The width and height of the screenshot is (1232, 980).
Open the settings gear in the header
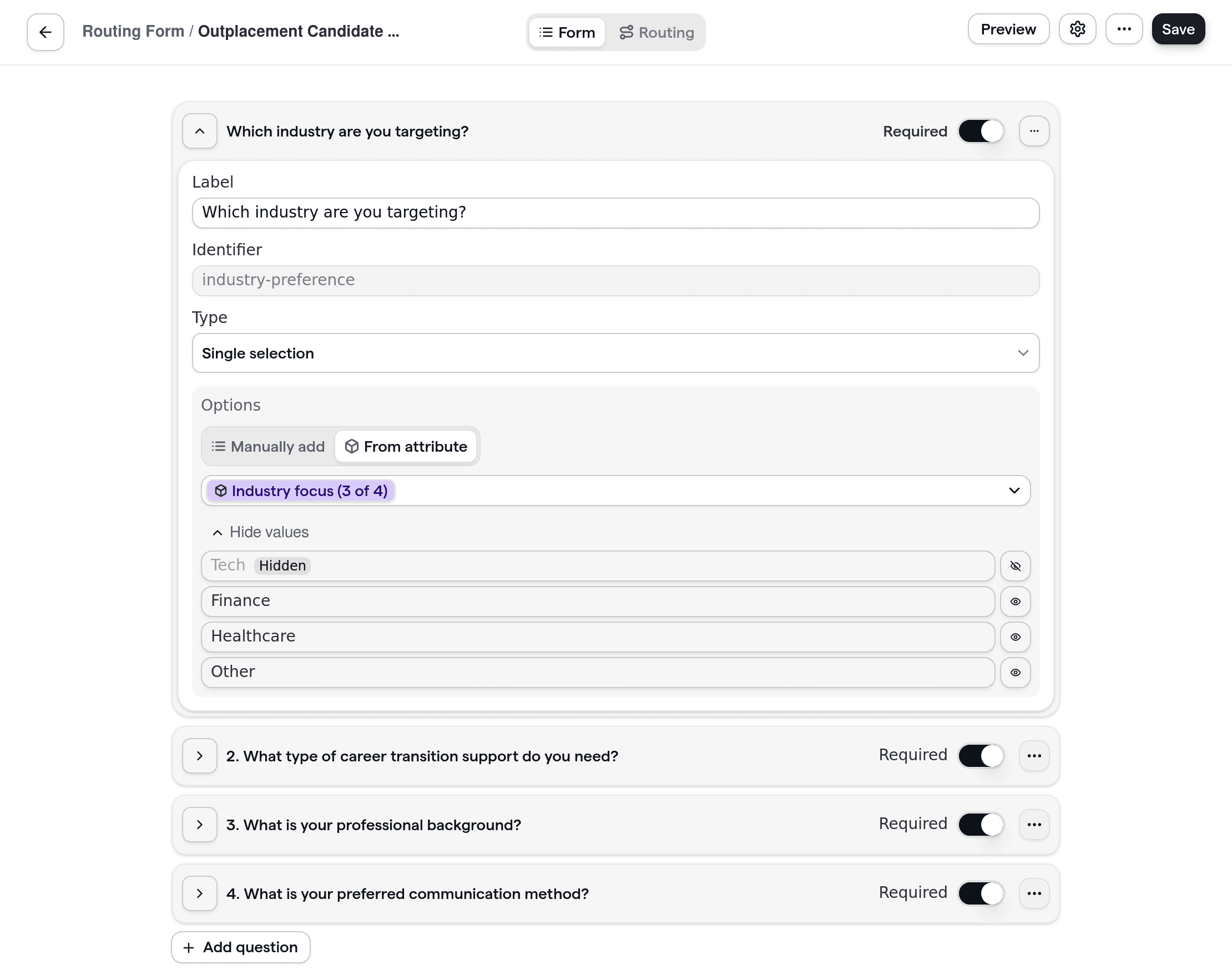click(x=1078, y=29)
